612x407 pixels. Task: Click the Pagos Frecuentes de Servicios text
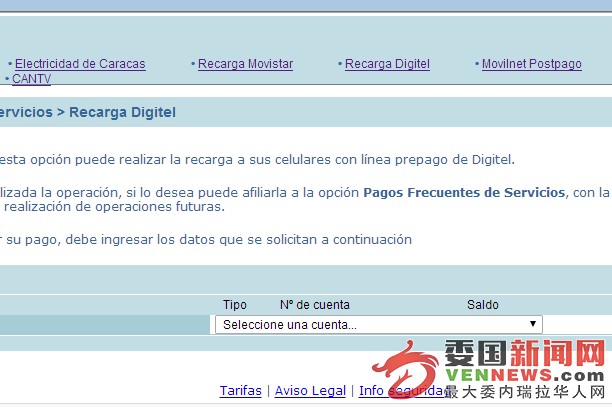(464, 192)
